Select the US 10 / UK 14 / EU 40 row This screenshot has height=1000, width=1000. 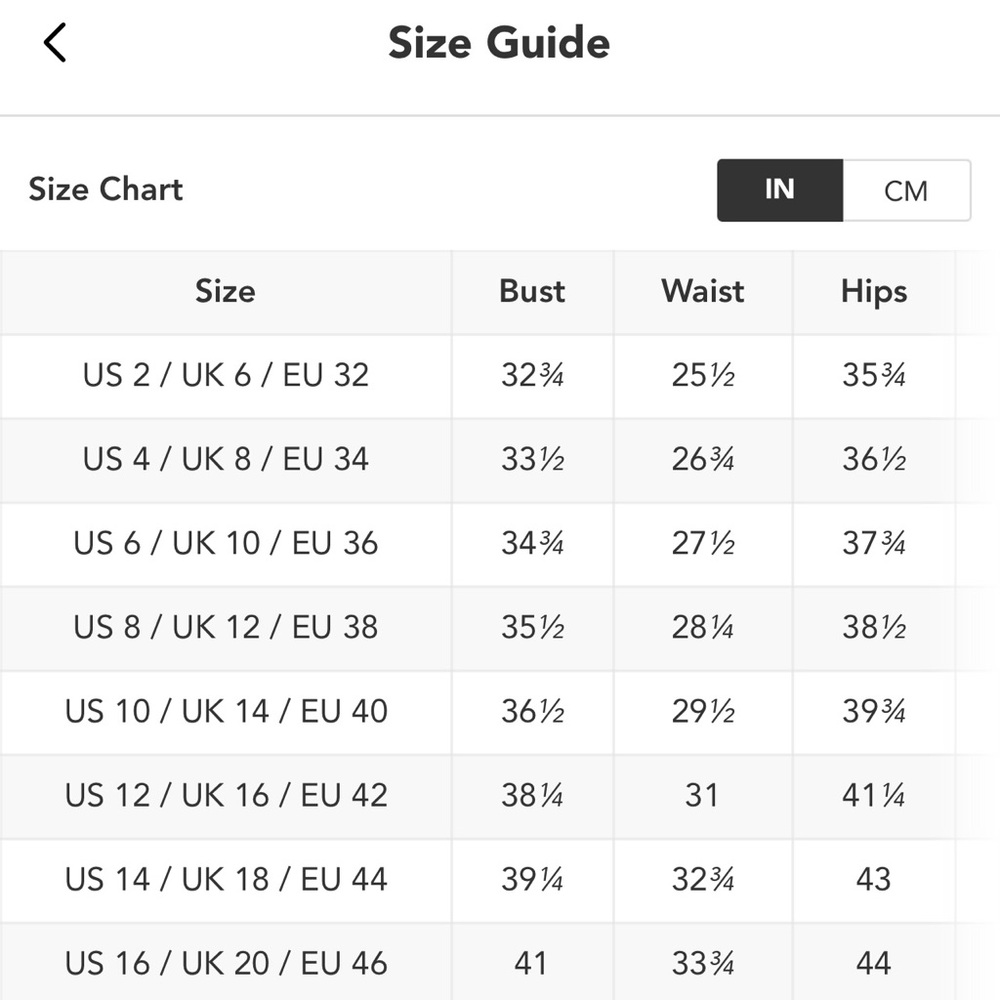[500, 712]
